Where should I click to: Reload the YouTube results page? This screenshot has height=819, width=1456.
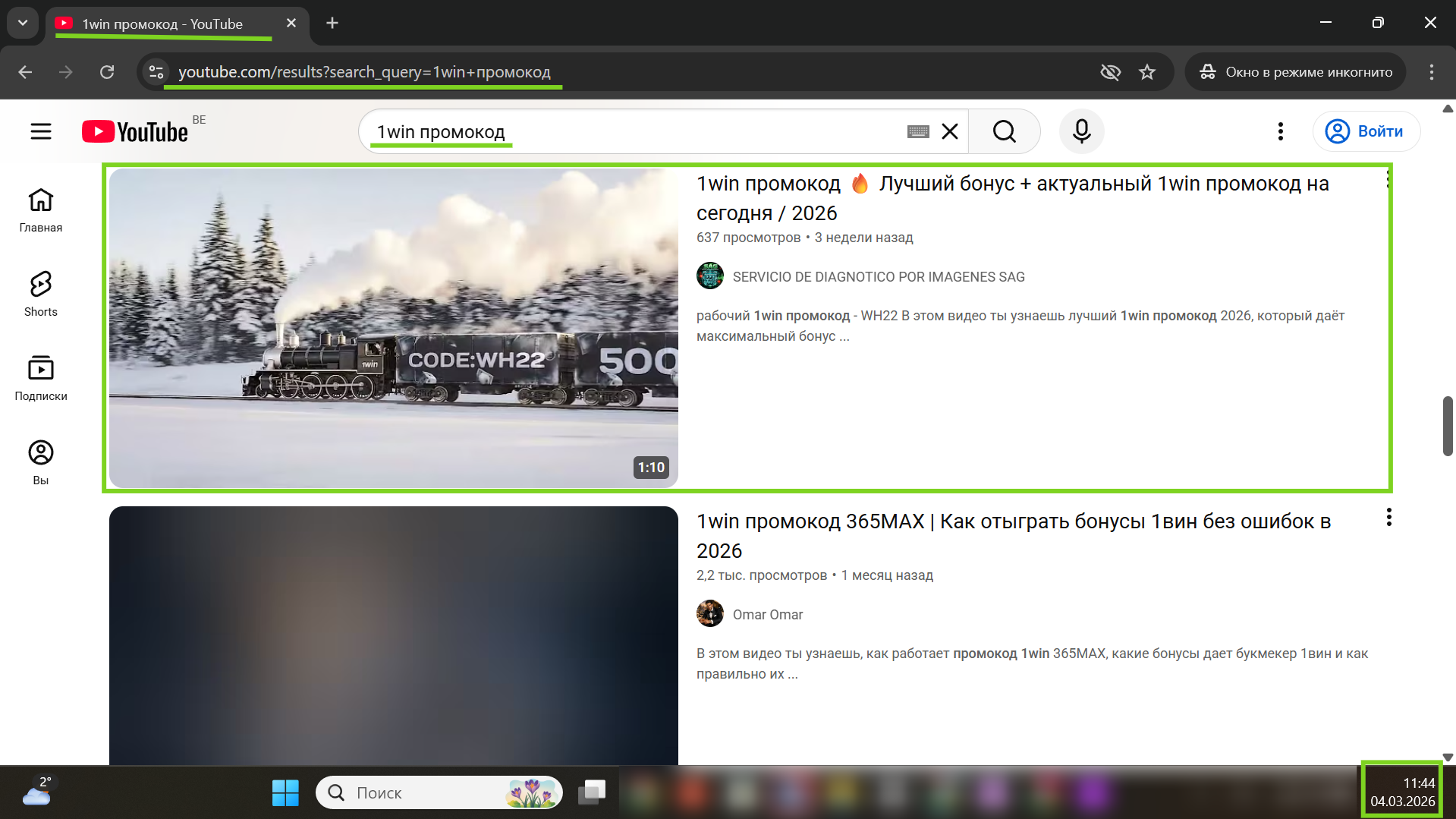point(107,72)
